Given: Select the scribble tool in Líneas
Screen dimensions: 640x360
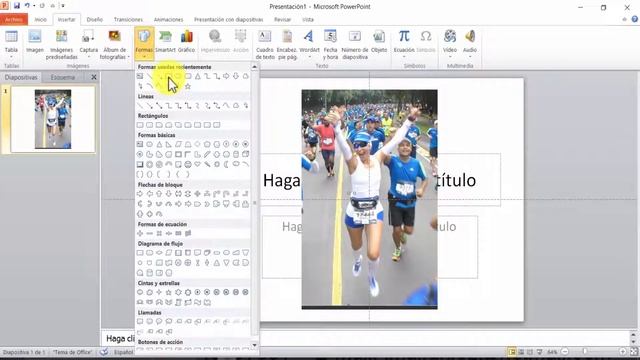Looking at the screenshot, I should (x=246, y=106).
